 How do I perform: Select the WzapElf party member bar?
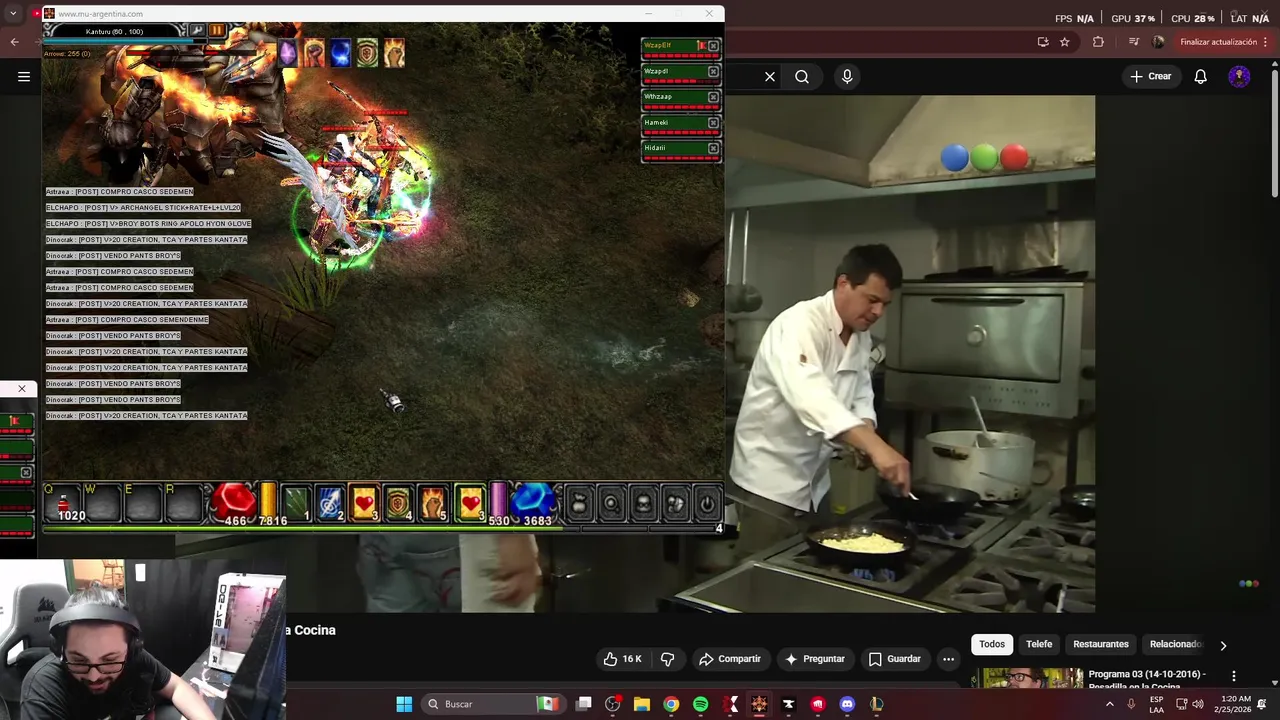[681, 47]
